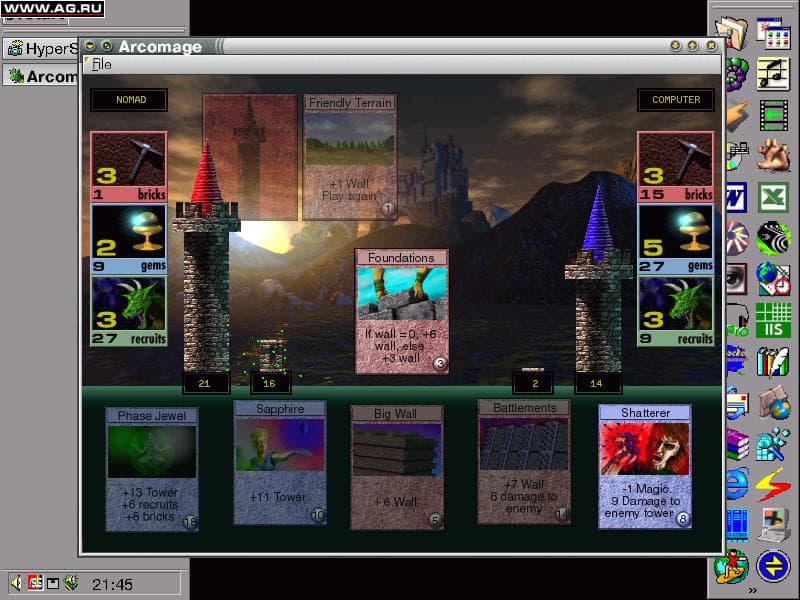Click the Foundations card on the table
The image size is (800, 600).
pos(402,312)
